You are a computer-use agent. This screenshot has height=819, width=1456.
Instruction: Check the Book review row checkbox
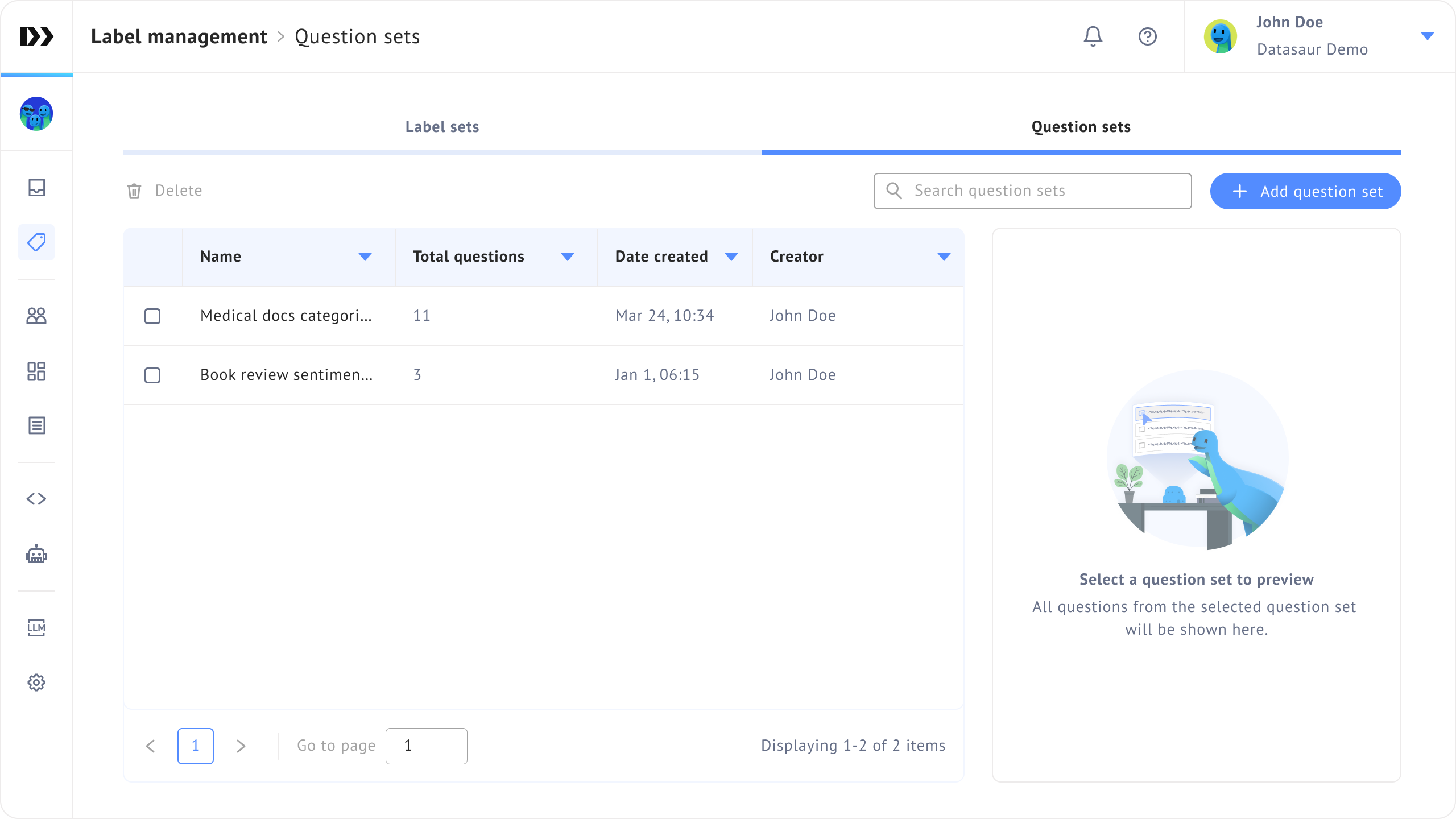click(x=152, y=375)
